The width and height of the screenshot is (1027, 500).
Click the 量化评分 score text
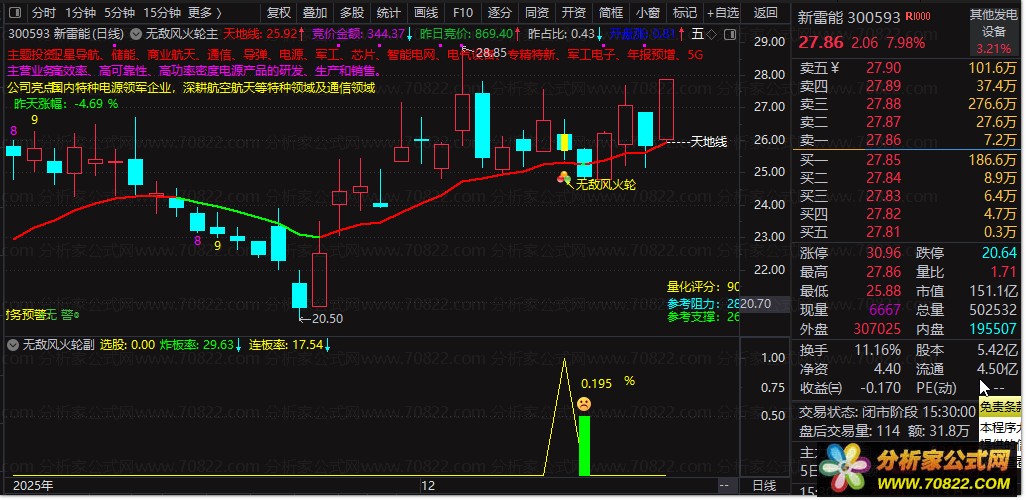point(703,287)
